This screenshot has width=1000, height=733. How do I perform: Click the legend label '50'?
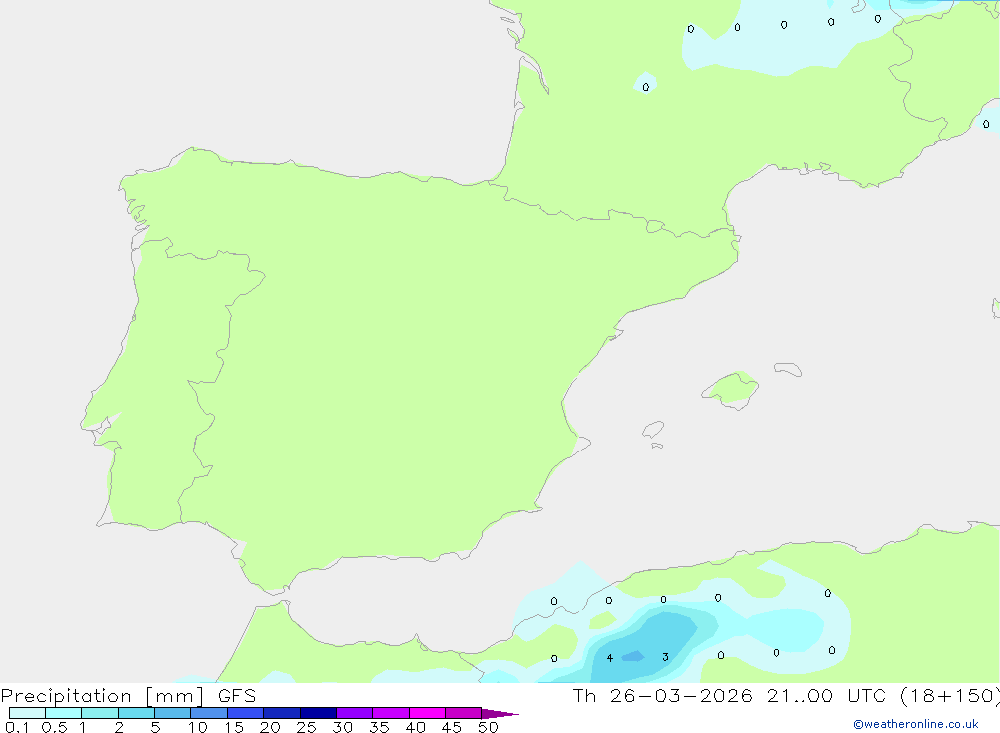point(488,727)
